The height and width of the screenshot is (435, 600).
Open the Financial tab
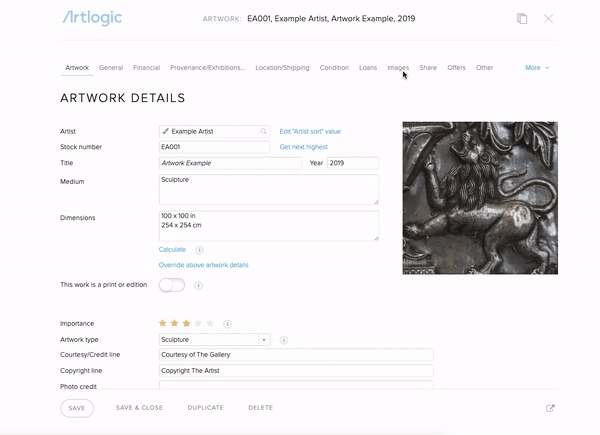[x=147, y=68]
